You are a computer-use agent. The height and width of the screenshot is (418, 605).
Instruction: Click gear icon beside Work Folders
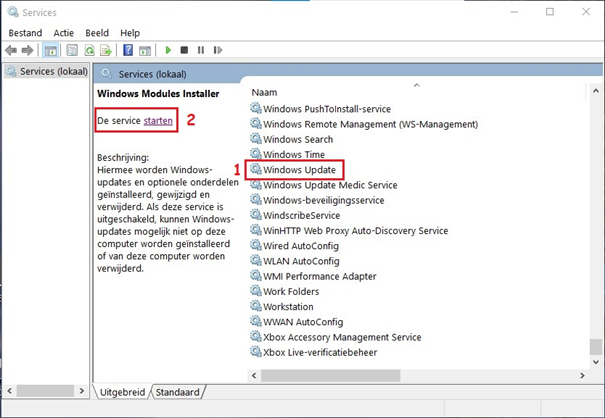coord(255,291)
